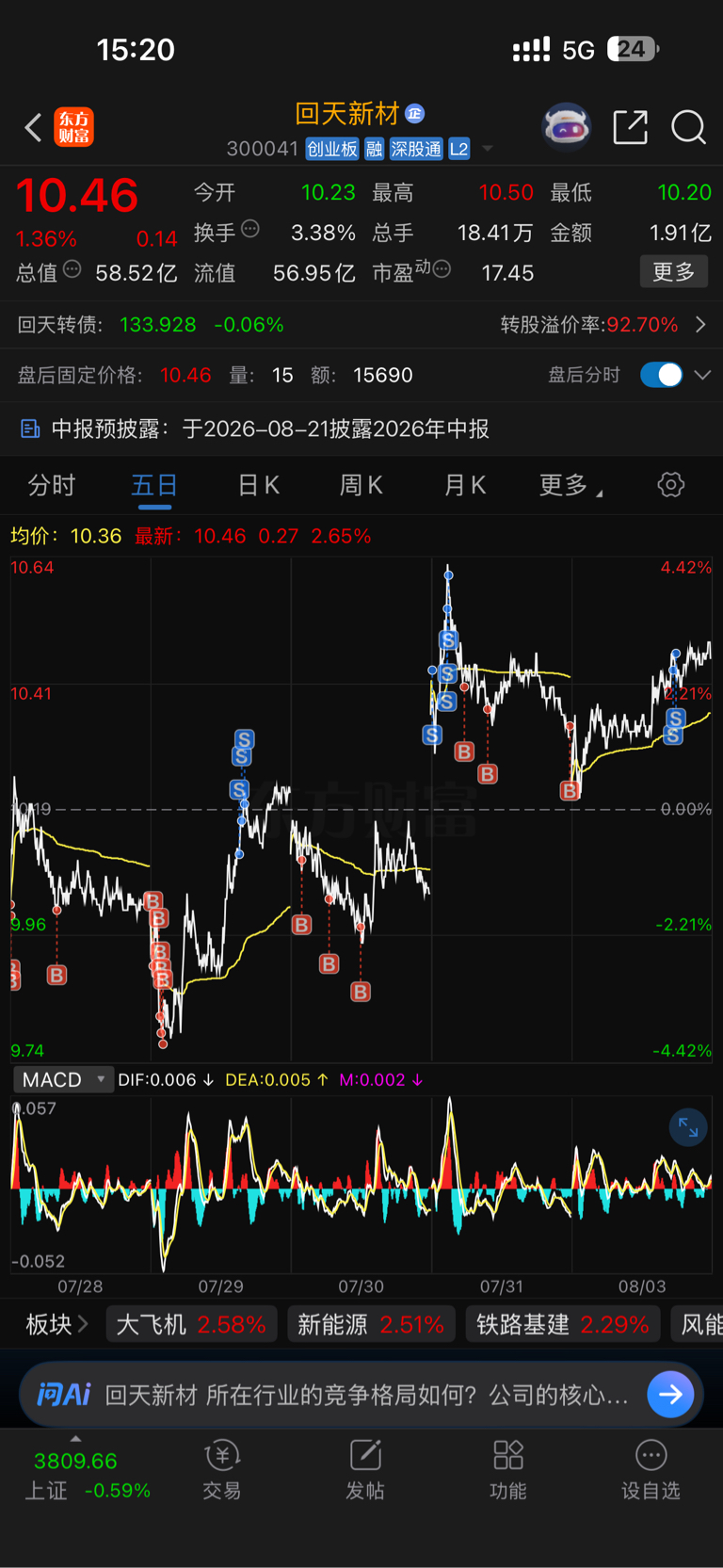This screenshot has width=723, height=1568.
Task: Tap the 总值 info icon
Action: 72,270
